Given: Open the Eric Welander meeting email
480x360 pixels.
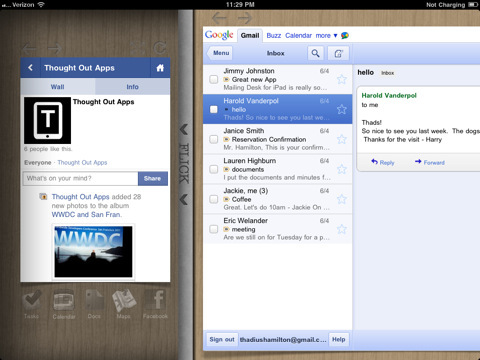Looking at the screenshot, I should pos(278,229).
